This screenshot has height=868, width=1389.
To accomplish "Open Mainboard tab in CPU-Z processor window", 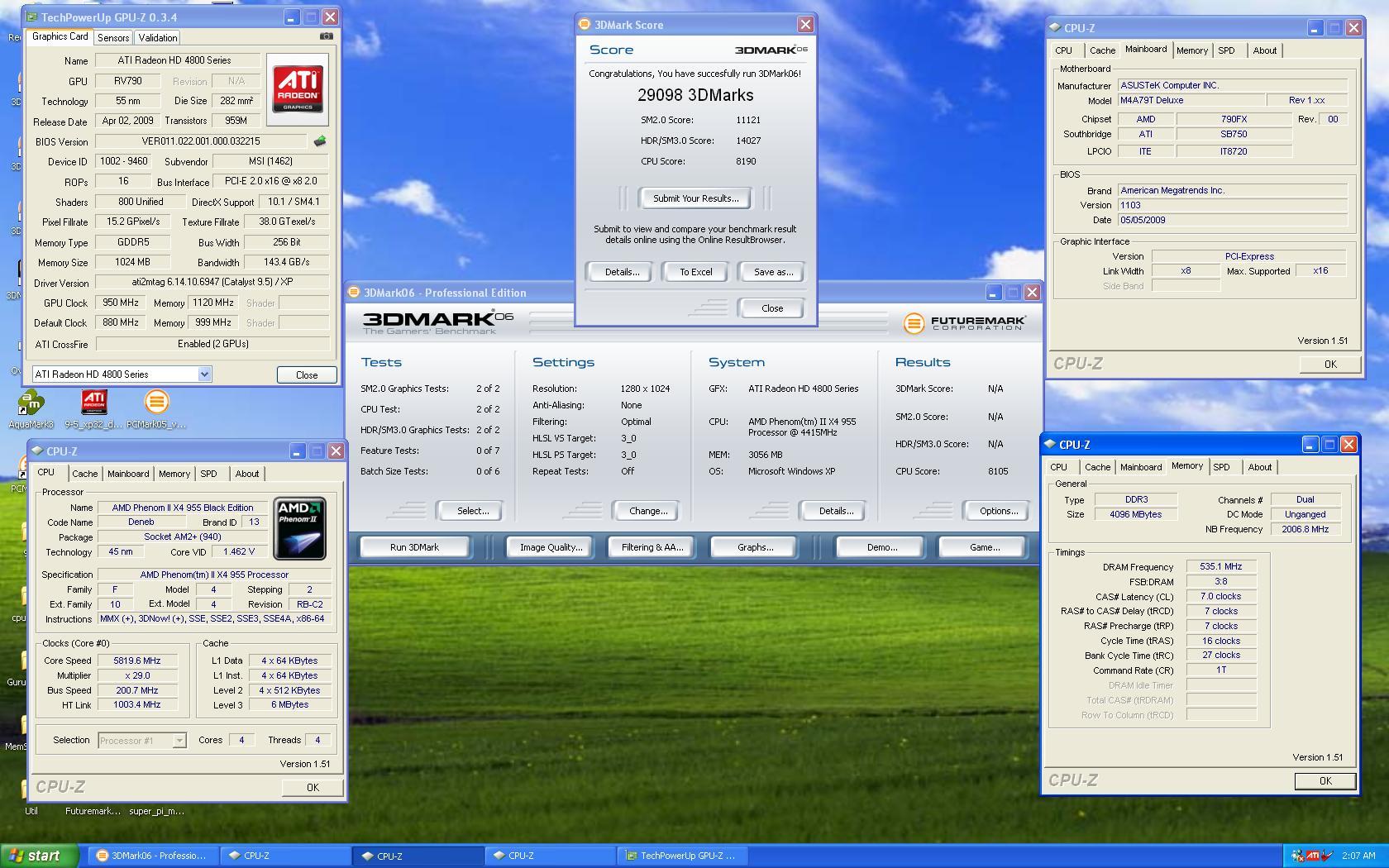I will [128, 474].
